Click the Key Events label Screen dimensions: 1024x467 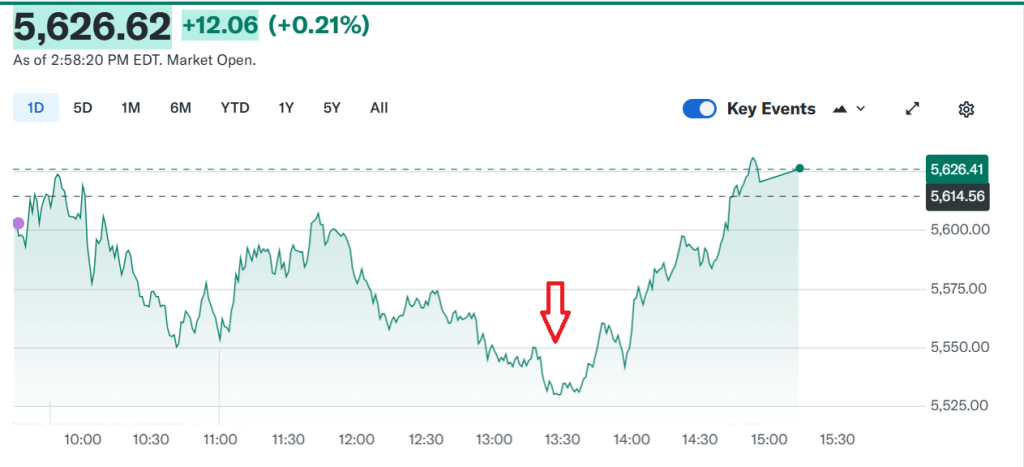click(x=771, y=109)
